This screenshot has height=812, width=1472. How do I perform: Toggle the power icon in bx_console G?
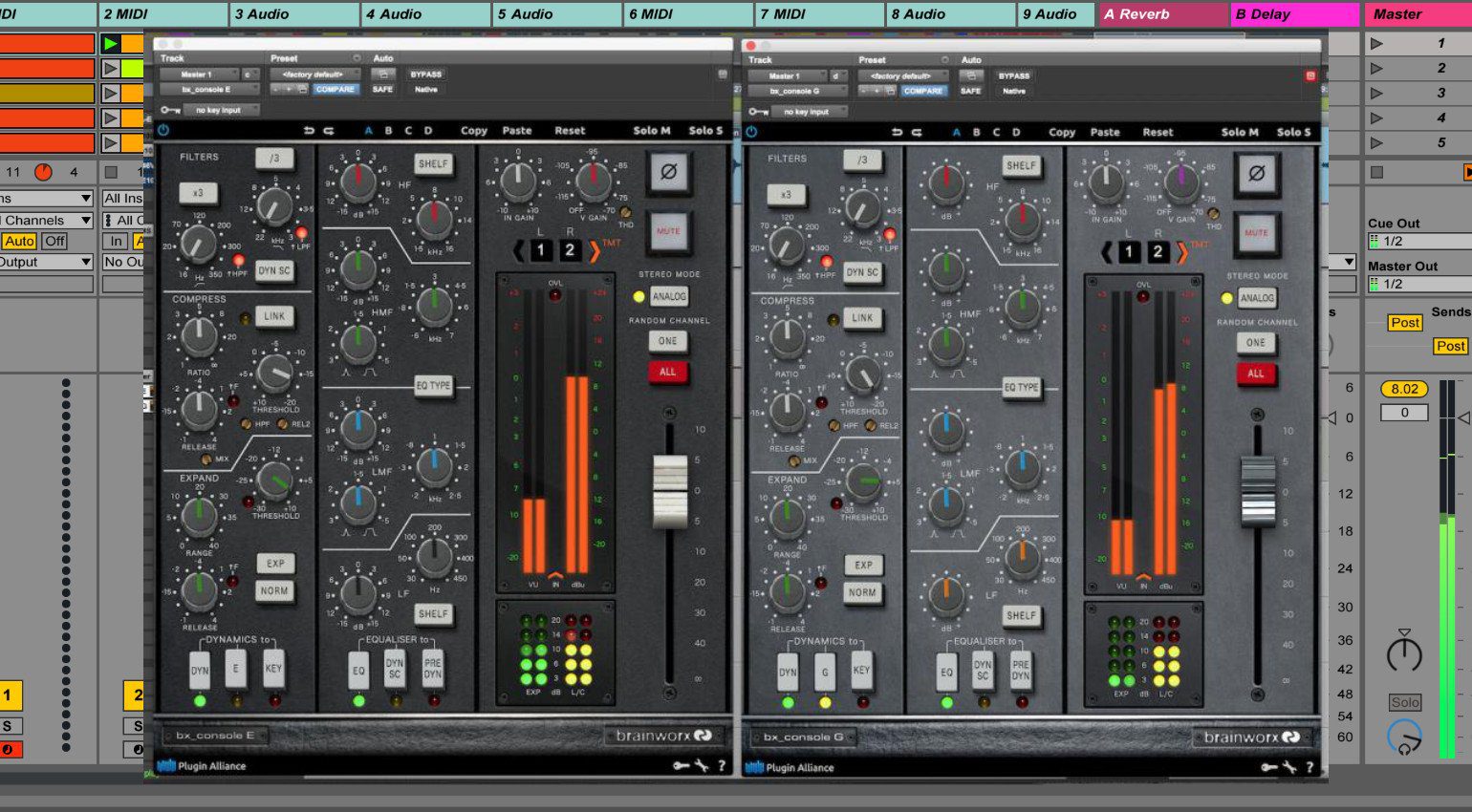751,132
